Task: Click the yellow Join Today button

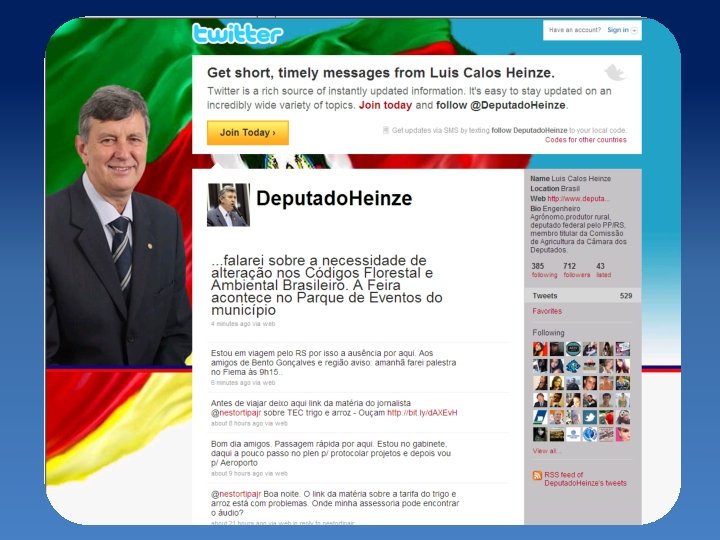Action: pos(248,133)
